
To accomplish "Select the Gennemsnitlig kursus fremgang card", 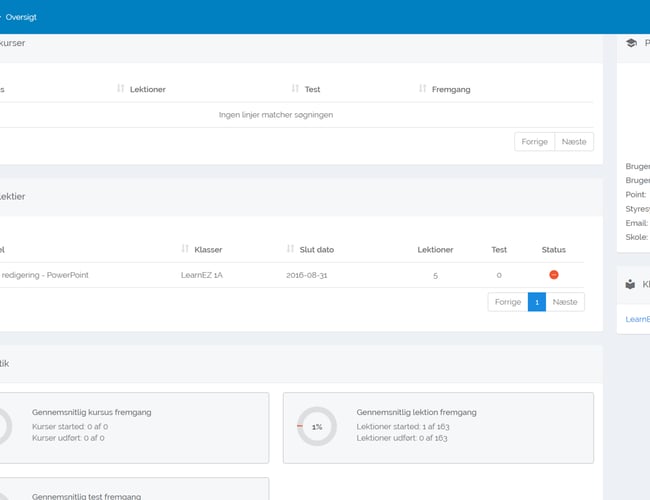I will pos(135,427).
